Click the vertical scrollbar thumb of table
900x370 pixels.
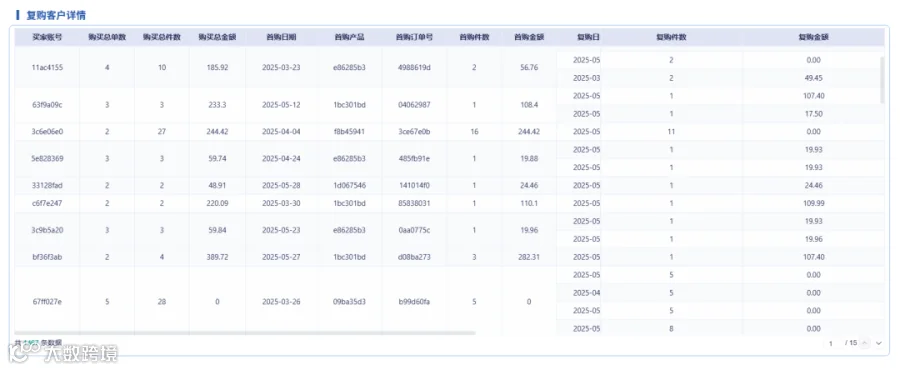click(x=883, y=79)
